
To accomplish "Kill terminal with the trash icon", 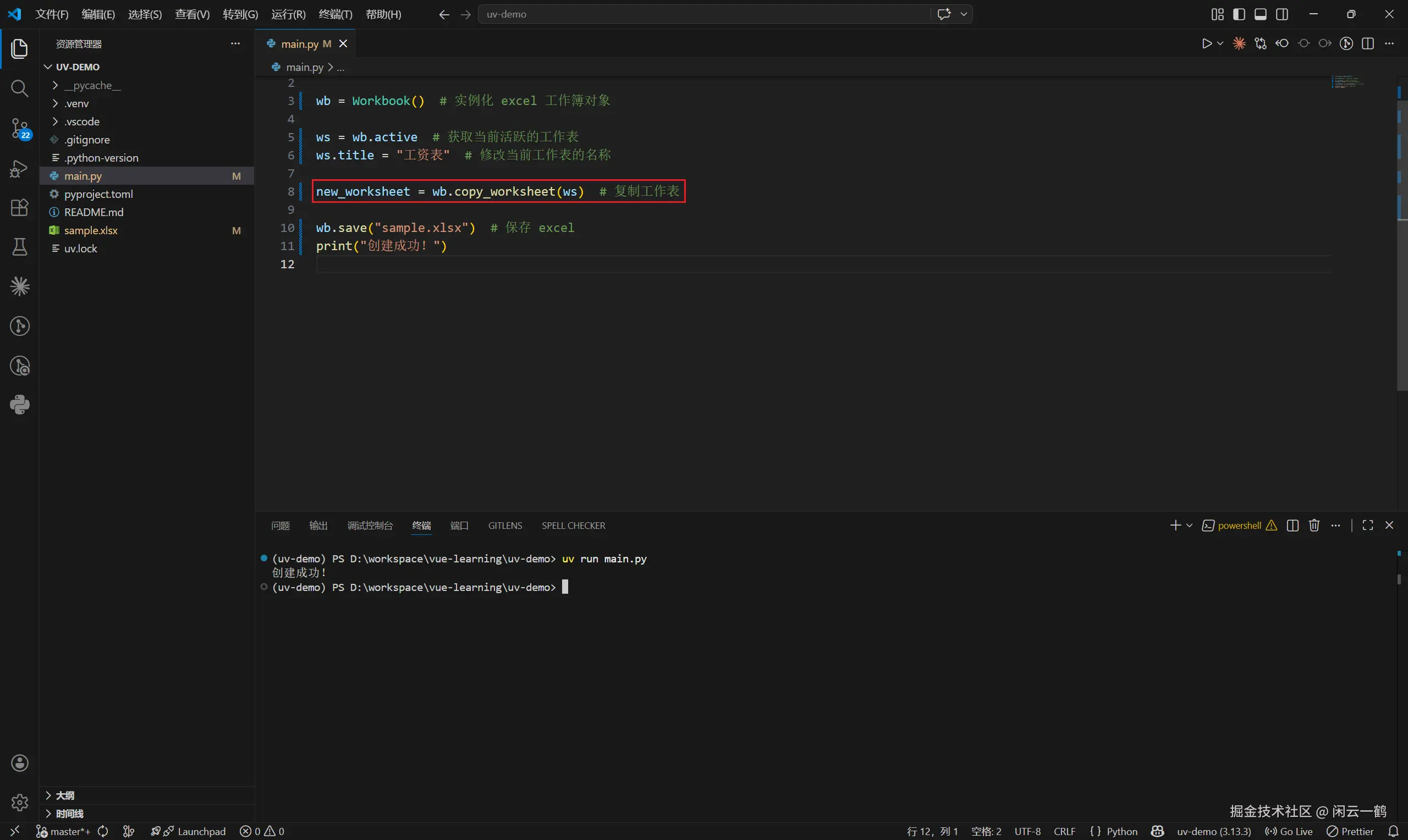I will (1314, 526).
